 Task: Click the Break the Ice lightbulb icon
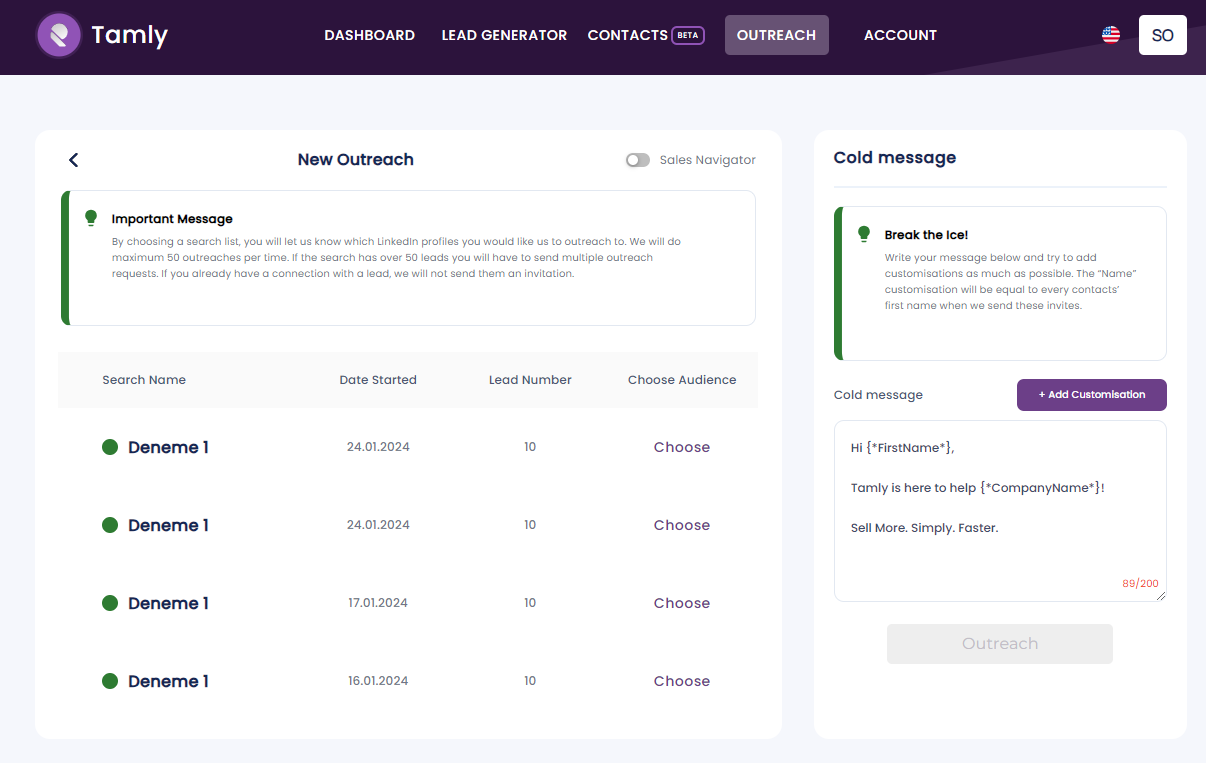click(864, 234)
